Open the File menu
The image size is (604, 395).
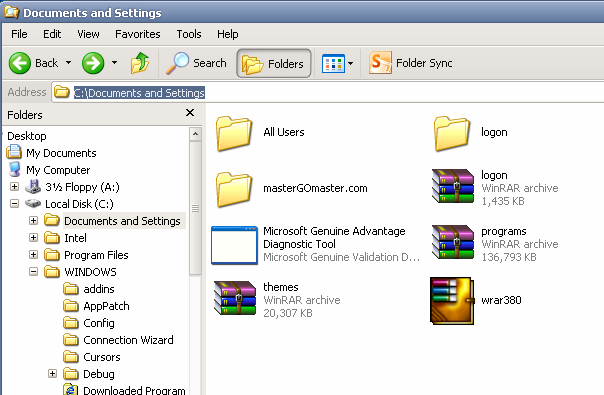19,34
